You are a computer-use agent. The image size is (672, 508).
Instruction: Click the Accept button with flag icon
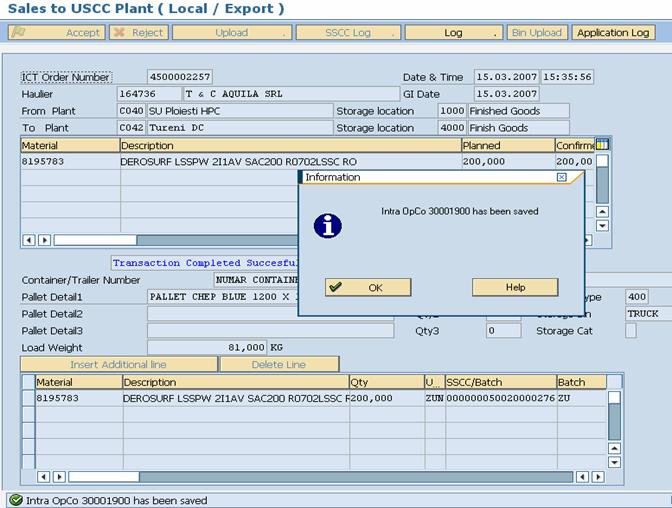pos(55,32)
